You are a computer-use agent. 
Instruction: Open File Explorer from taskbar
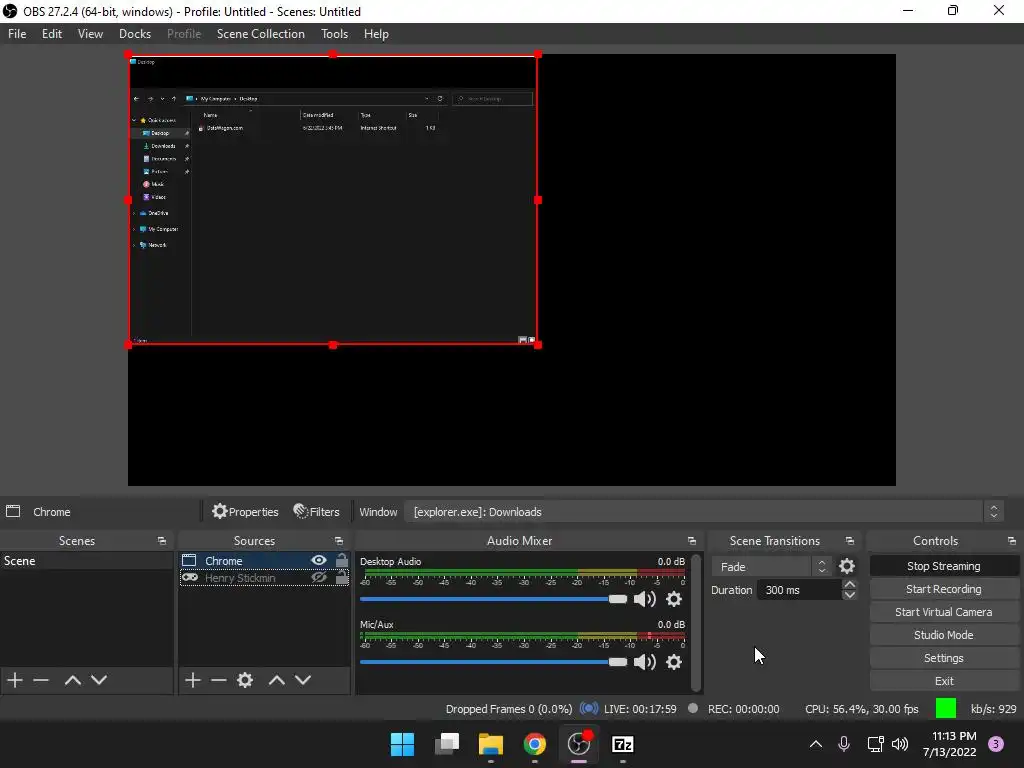490,744
